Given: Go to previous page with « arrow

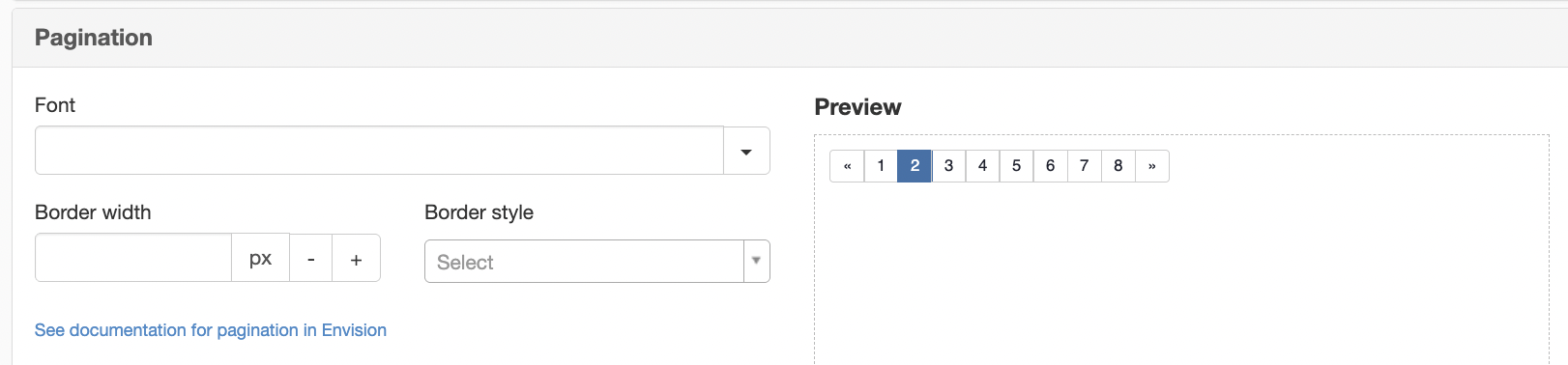Looking at the screenshot, I should tap(847, 166).
